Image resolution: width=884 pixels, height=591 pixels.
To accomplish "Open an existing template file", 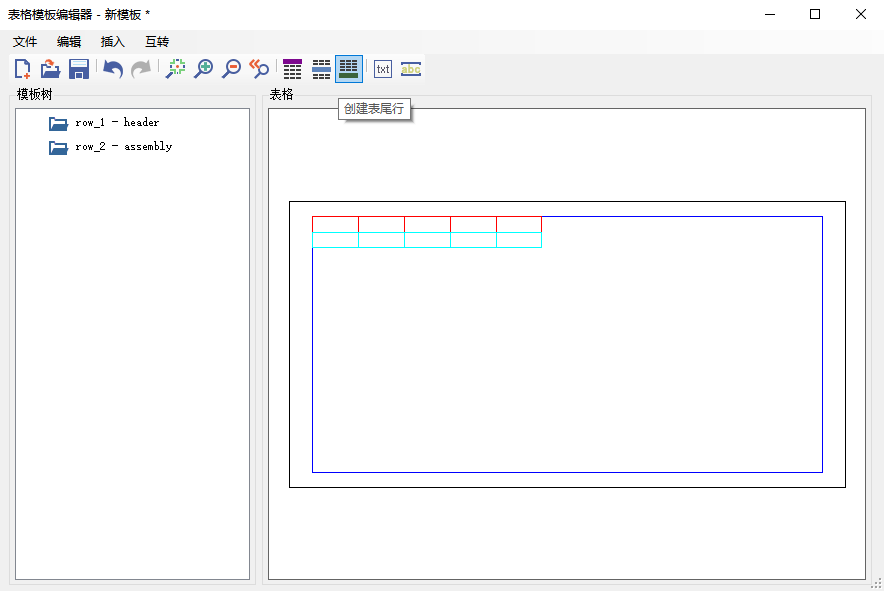I will (x=51, y=69).
